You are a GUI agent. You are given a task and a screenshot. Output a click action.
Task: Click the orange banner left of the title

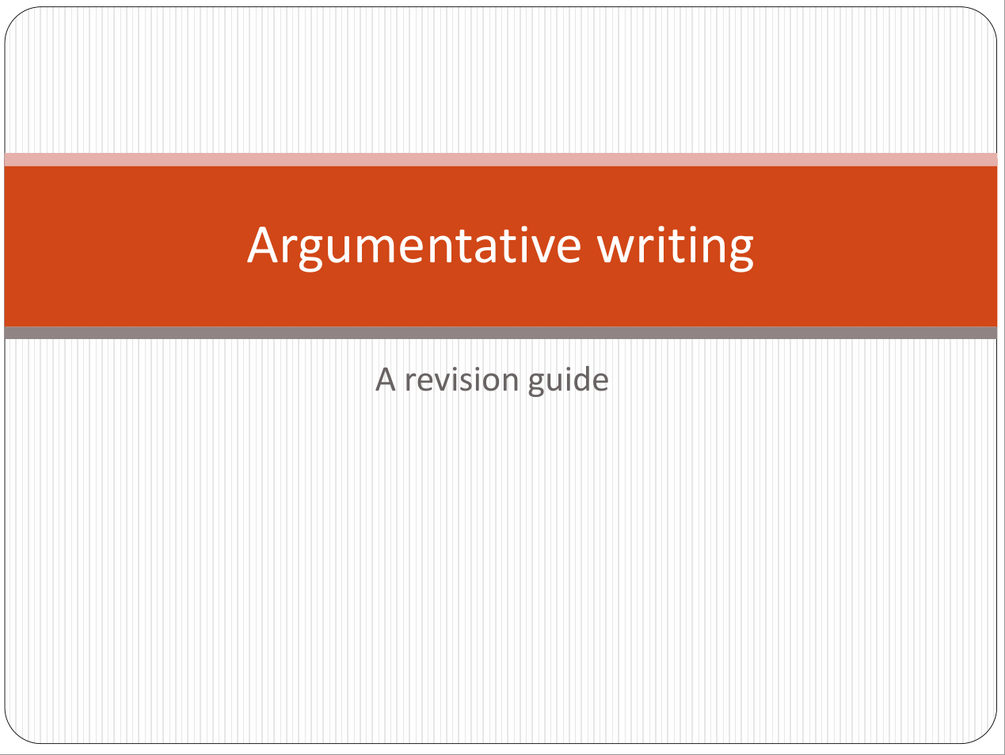120,246
